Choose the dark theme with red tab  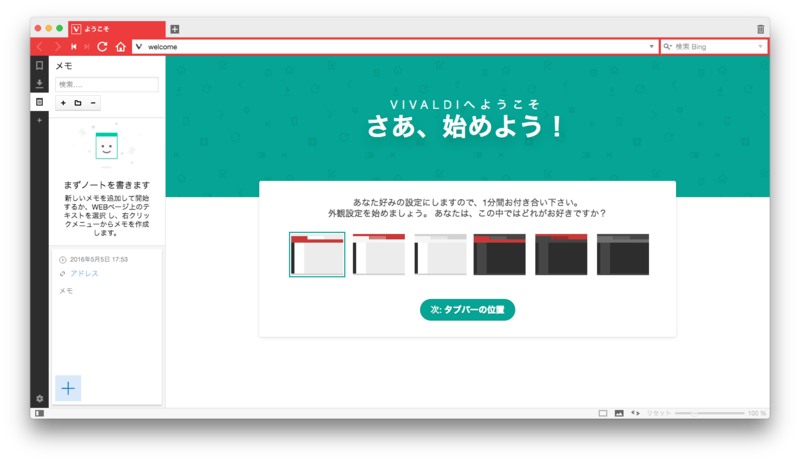pos(499,254)
